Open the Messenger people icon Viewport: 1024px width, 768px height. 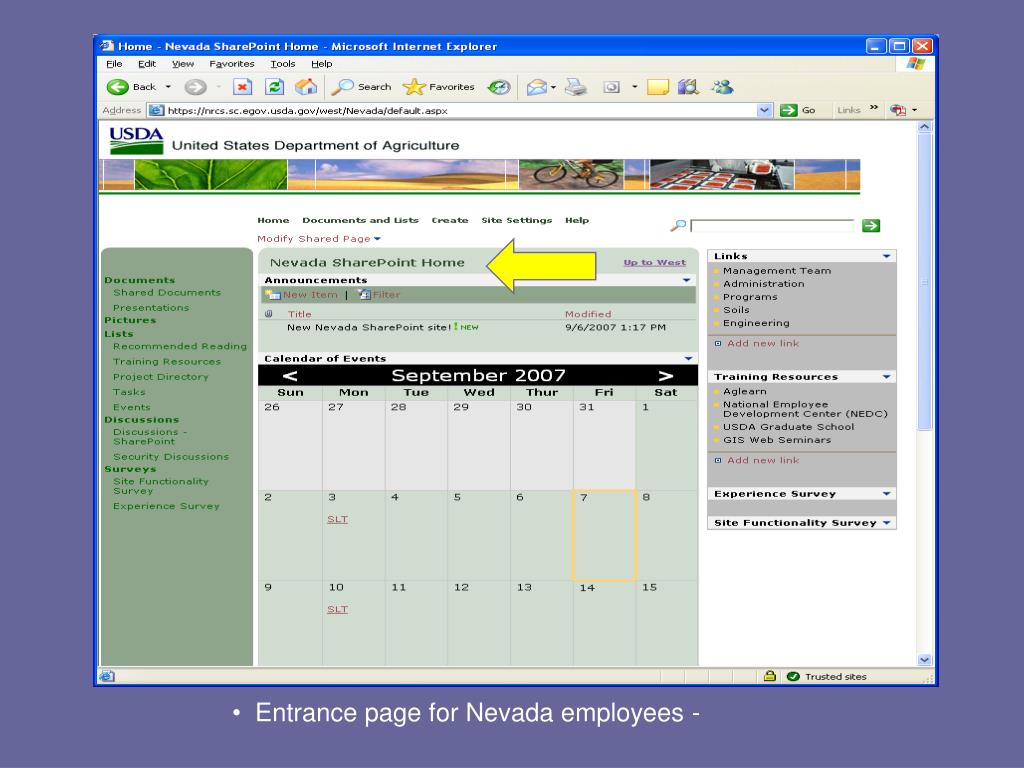click(x=722, y=87)
